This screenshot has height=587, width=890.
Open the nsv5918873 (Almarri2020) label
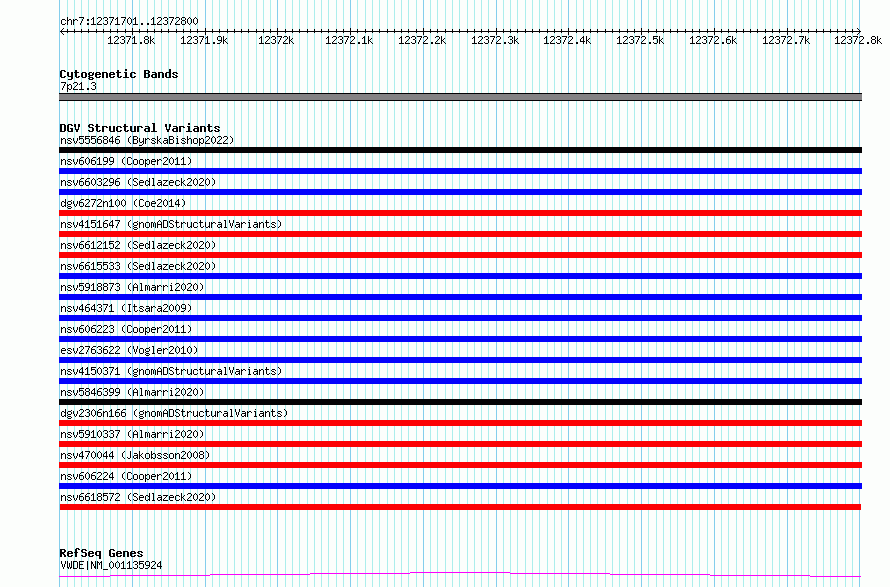132,287
